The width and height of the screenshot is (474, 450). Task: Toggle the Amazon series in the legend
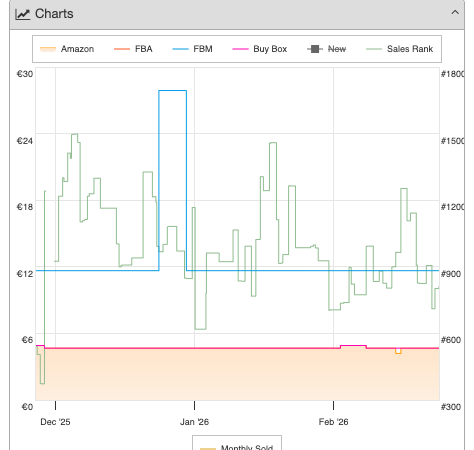tap(67, 49)
